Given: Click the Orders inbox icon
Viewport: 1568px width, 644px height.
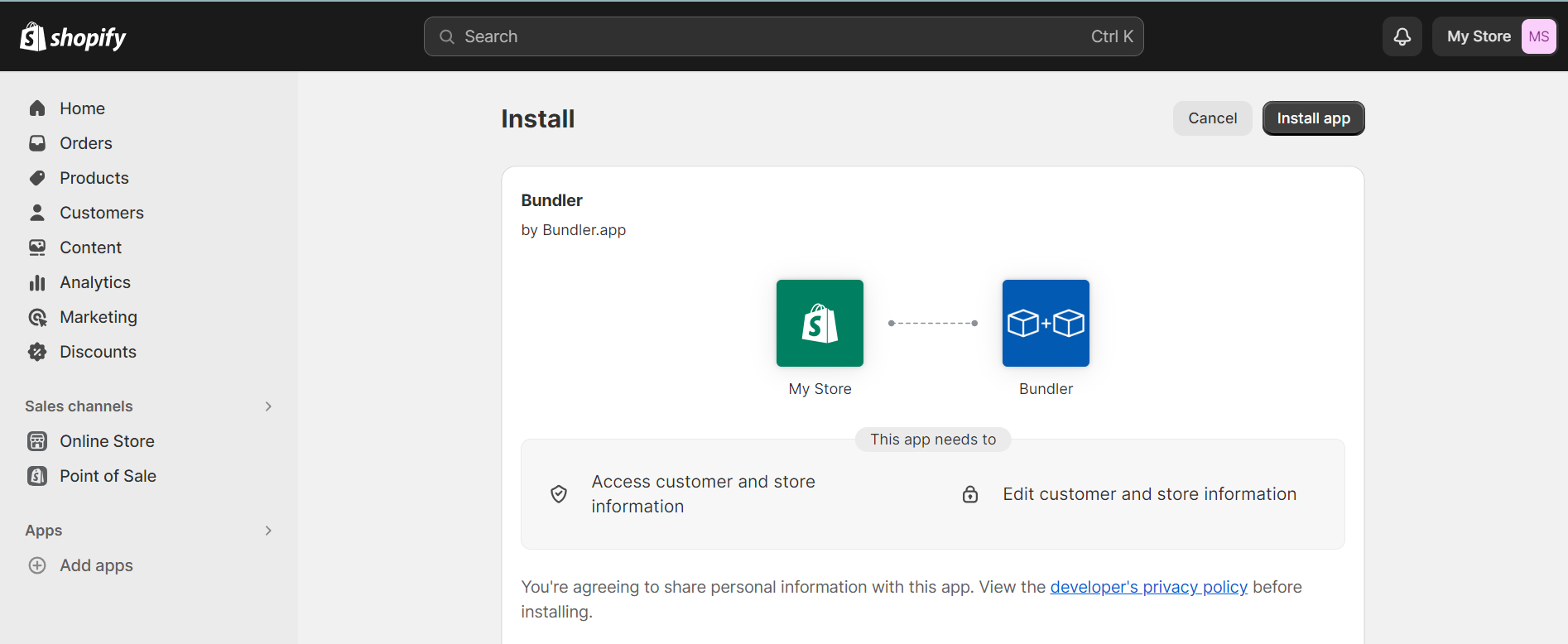Looking at the screenshot, I should (37, 143).
